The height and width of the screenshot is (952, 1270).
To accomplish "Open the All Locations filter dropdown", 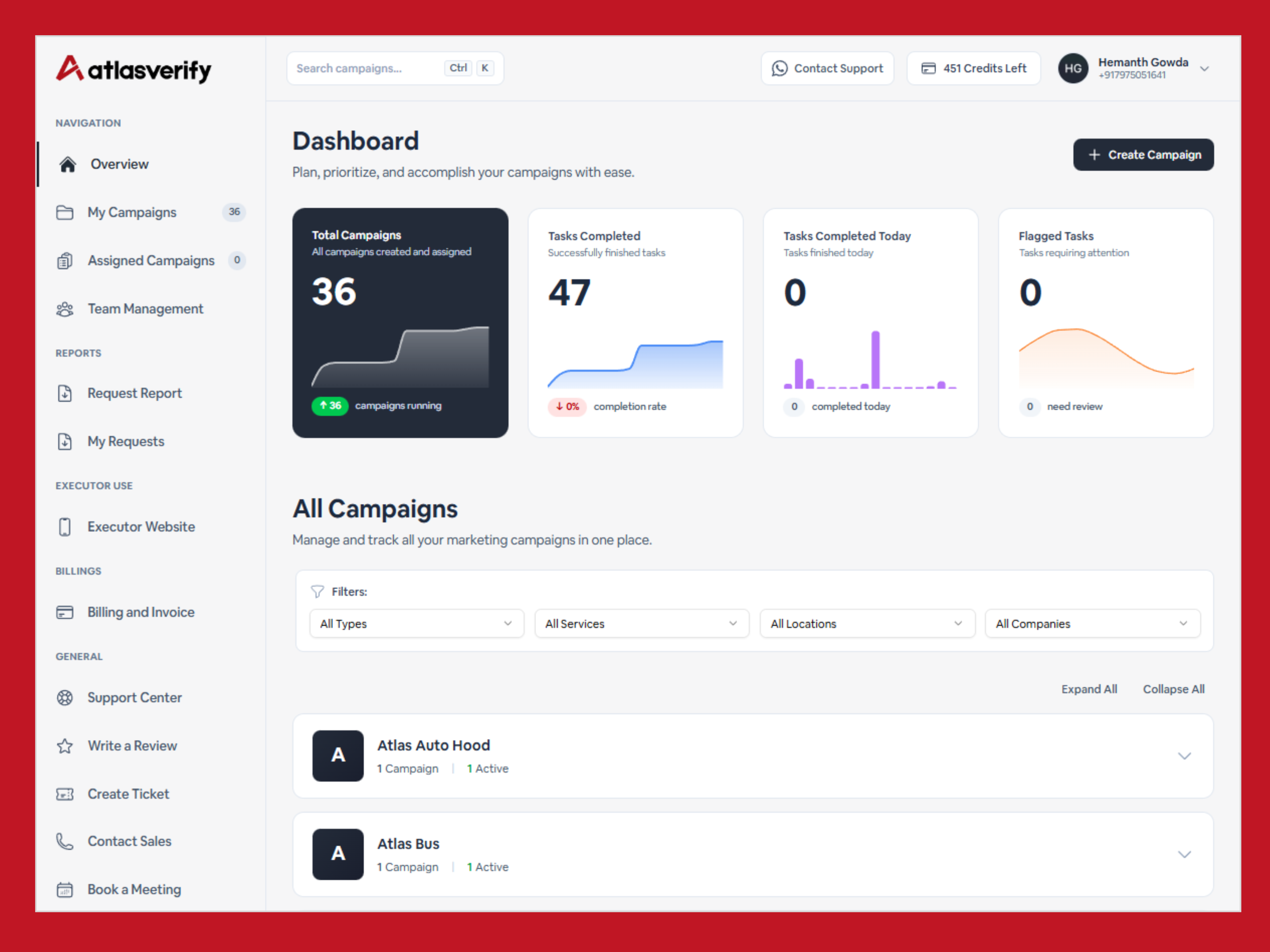I will [867, 624].
